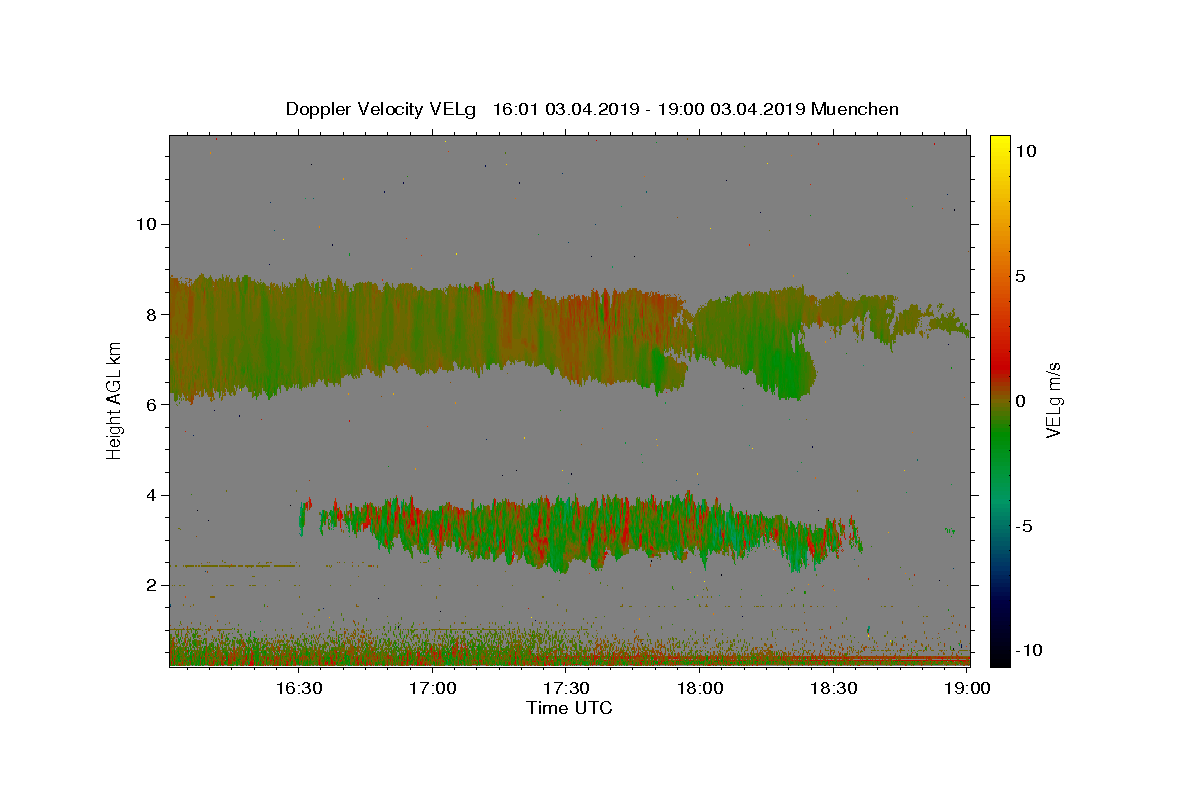Viewport: 1200px width, 800px height.
Task: Click the height axis label '4'
Action: (x=151, y=495)
